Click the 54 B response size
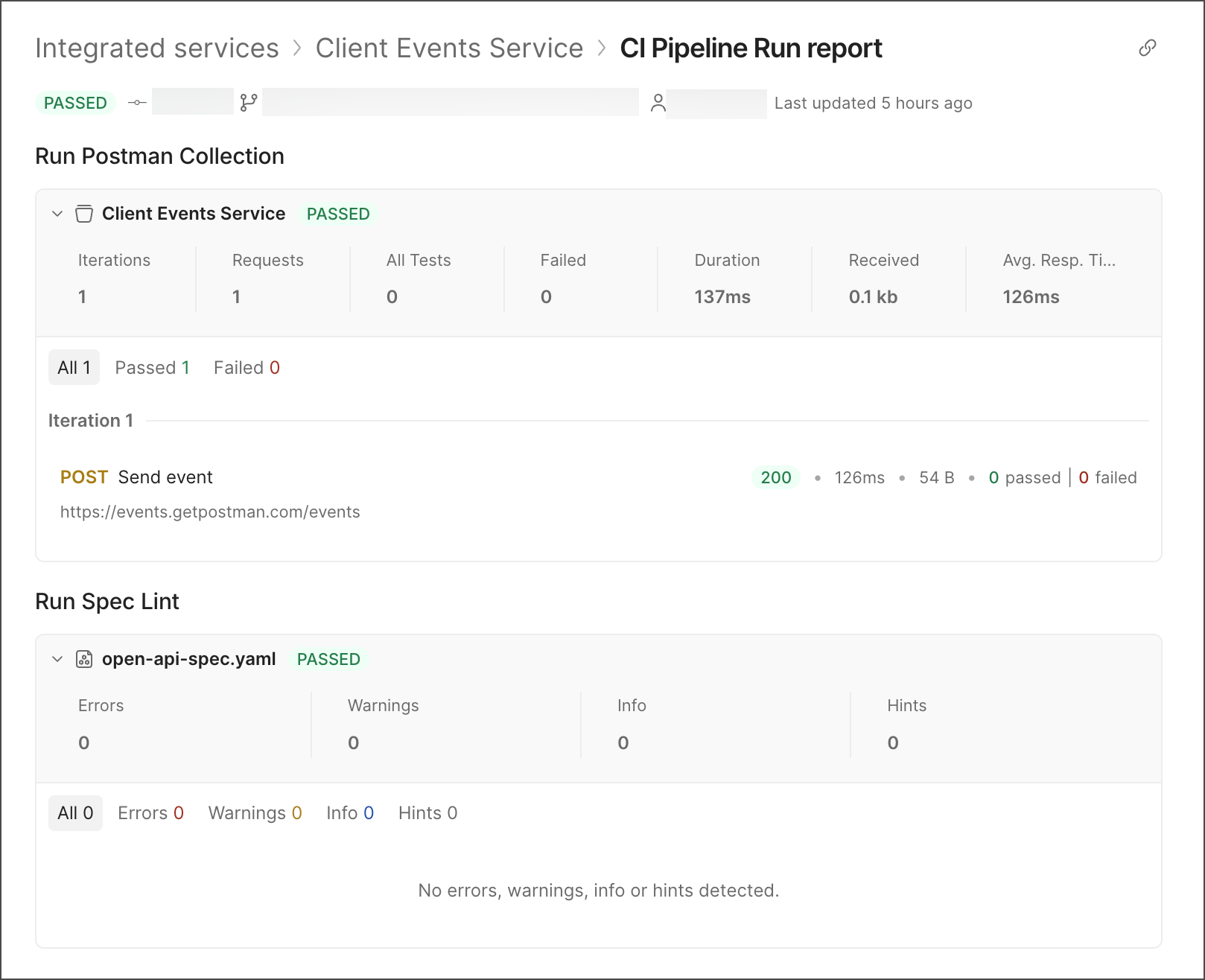 click(937, 477)
